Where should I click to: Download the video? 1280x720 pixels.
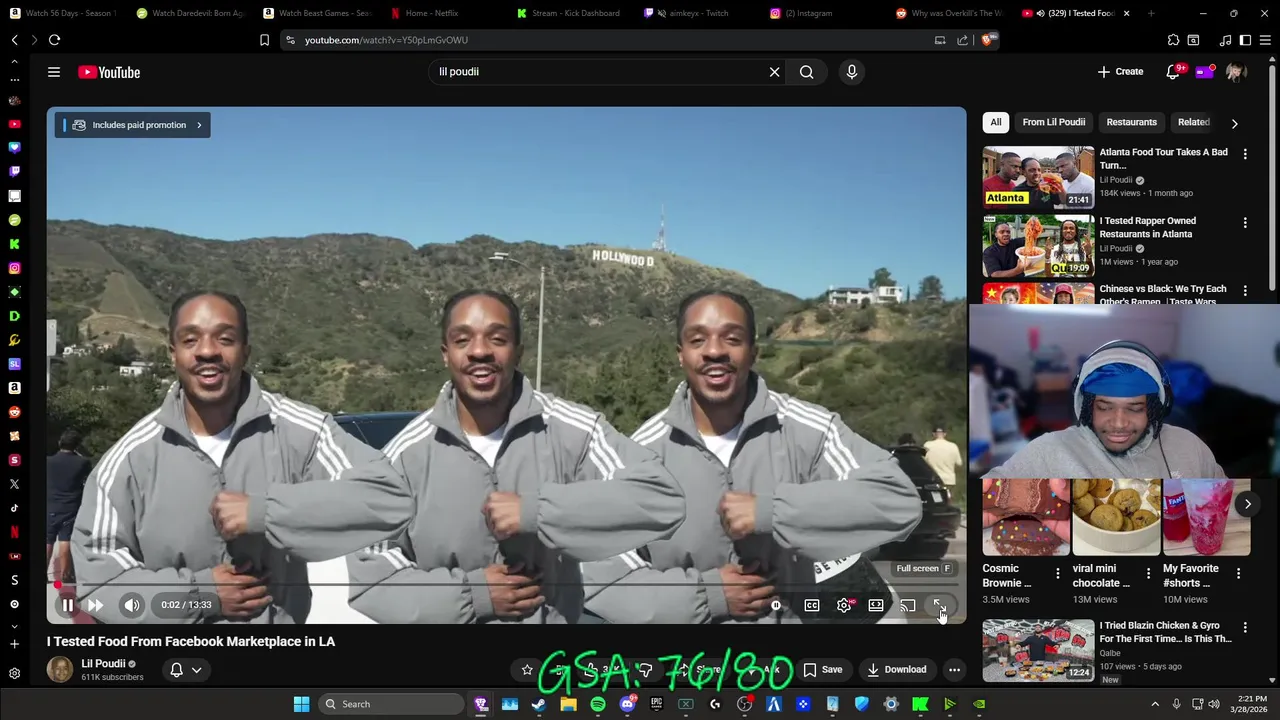point(896,670)
